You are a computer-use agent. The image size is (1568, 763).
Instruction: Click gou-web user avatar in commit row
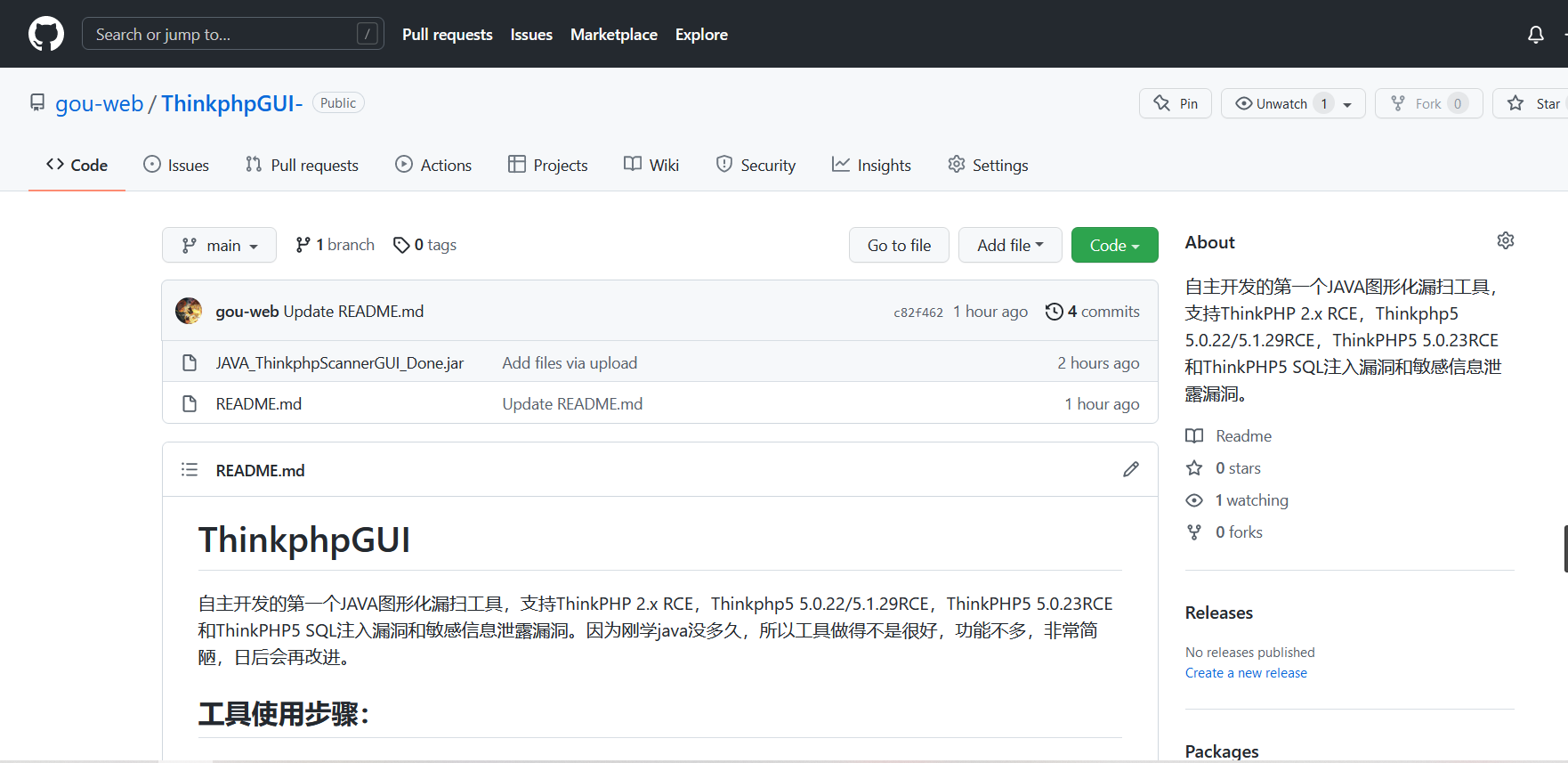pos(189,311)
